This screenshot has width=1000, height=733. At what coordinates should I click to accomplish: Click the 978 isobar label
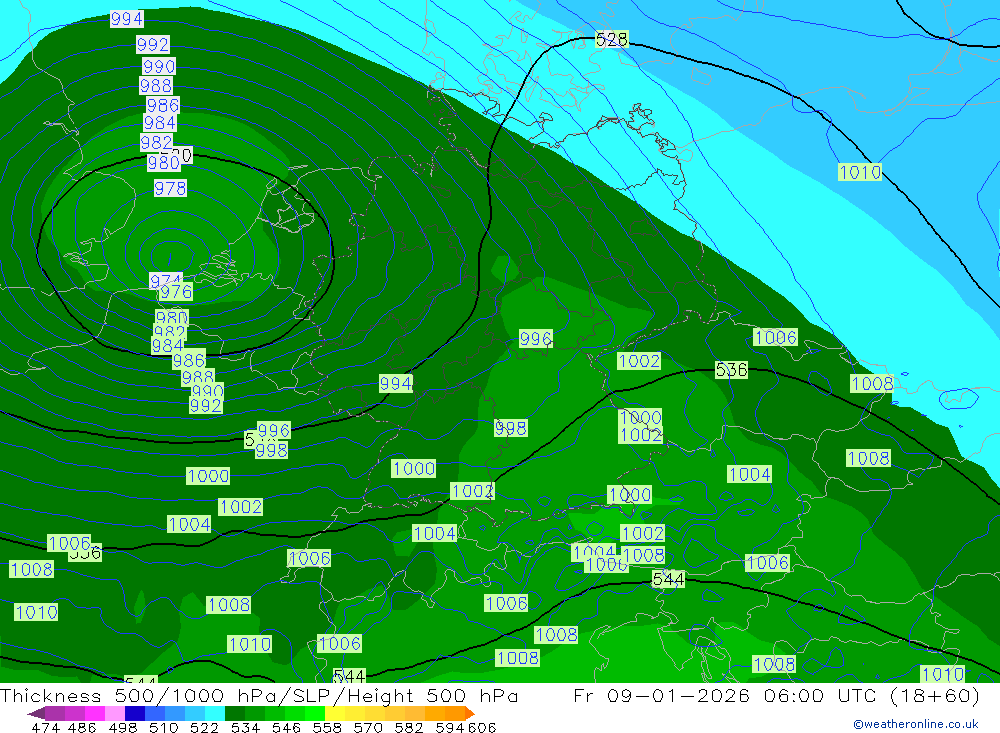170,188
